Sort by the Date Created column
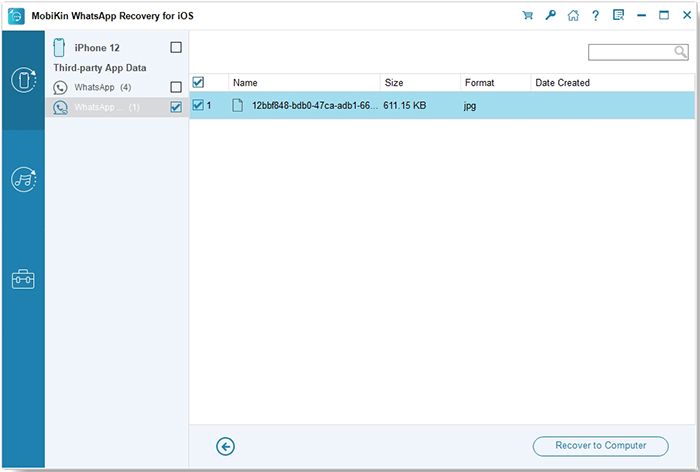Image resolution: width=700 pixels, height=472 pixels. click(612, 83)
